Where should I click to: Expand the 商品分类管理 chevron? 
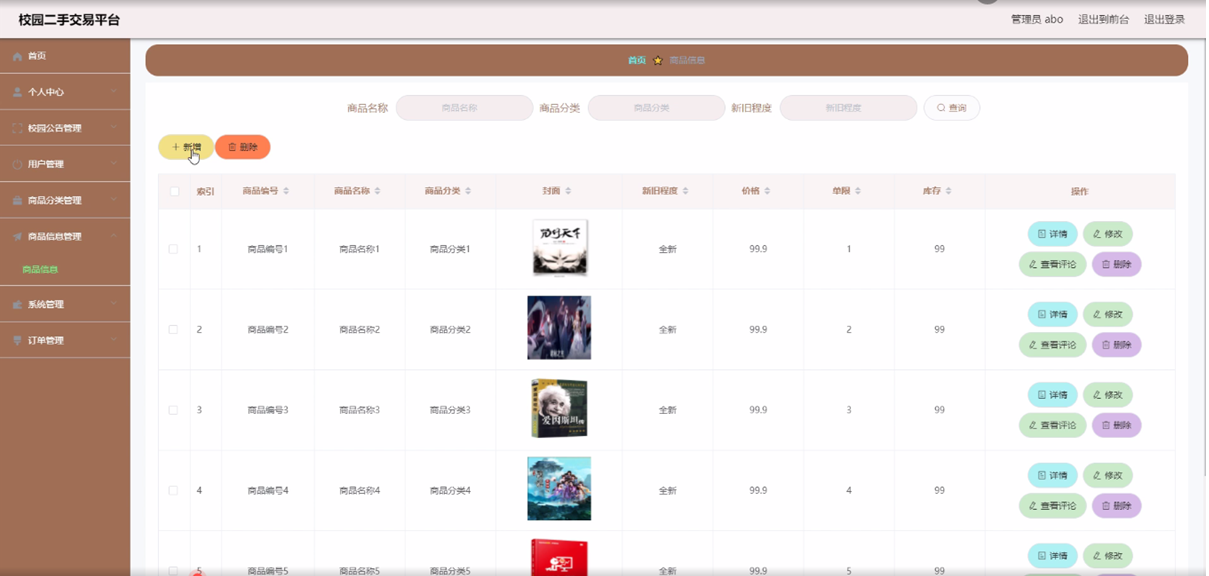tap(113, 201)
